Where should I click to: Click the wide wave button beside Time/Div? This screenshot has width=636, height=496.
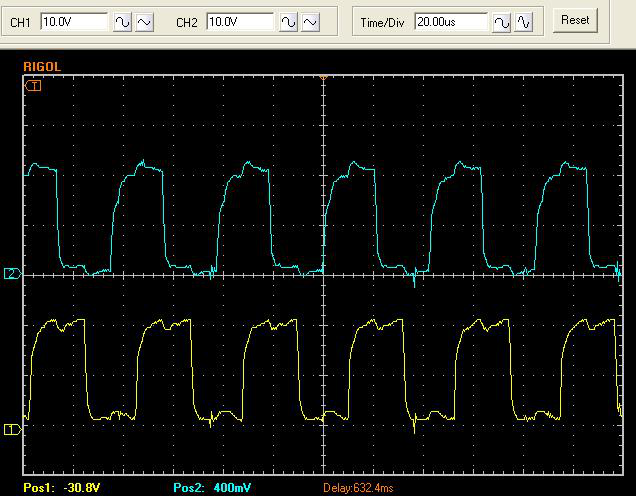coord(501,22)
